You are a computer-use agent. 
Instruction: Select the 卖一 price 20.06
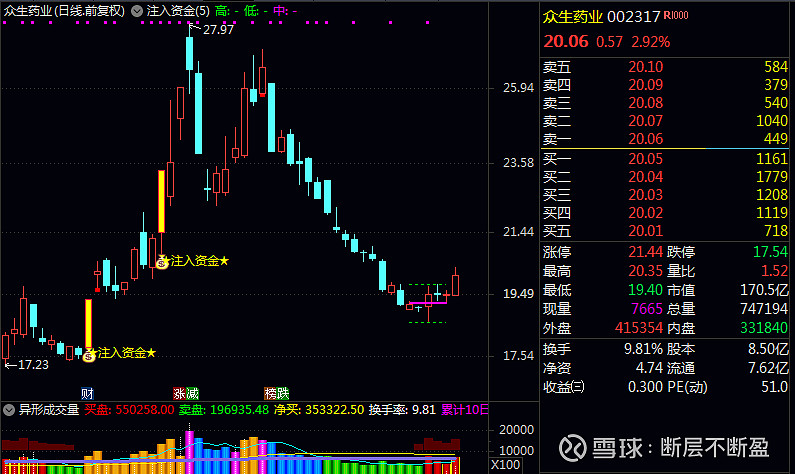pyautogui.click(x=645, y=139)
